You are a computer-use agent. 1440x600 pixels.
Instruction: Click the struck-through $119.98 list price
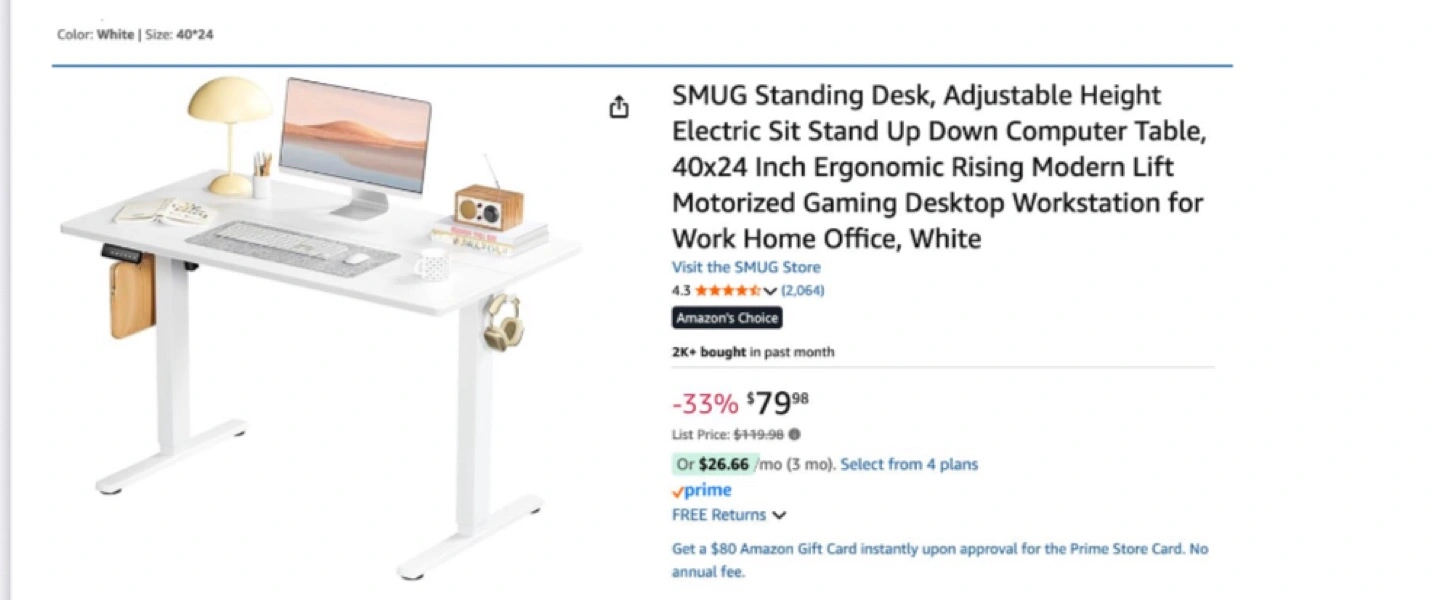pos(759,434)
